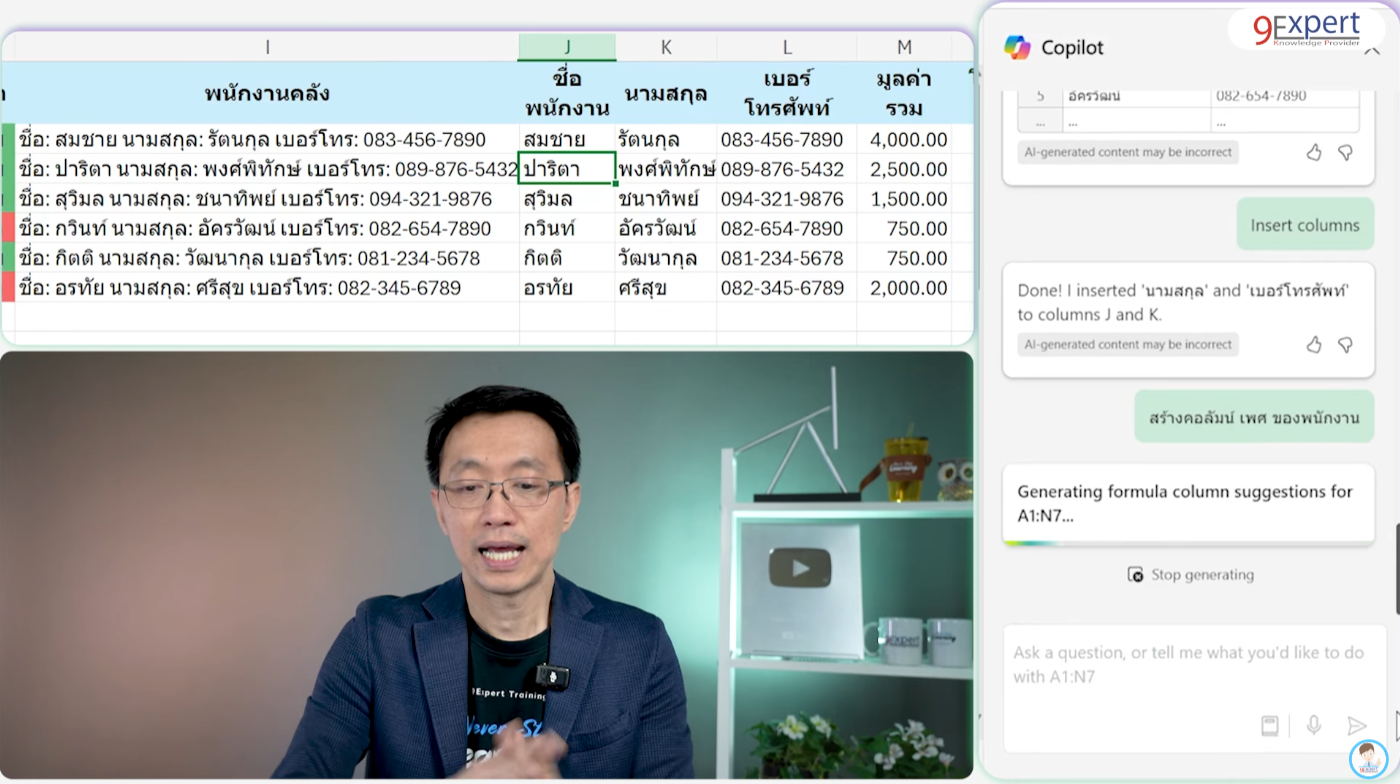Dislike the 'Done! I inserted' Copilot response
Screen dimensions: 1400x784
1345,345
